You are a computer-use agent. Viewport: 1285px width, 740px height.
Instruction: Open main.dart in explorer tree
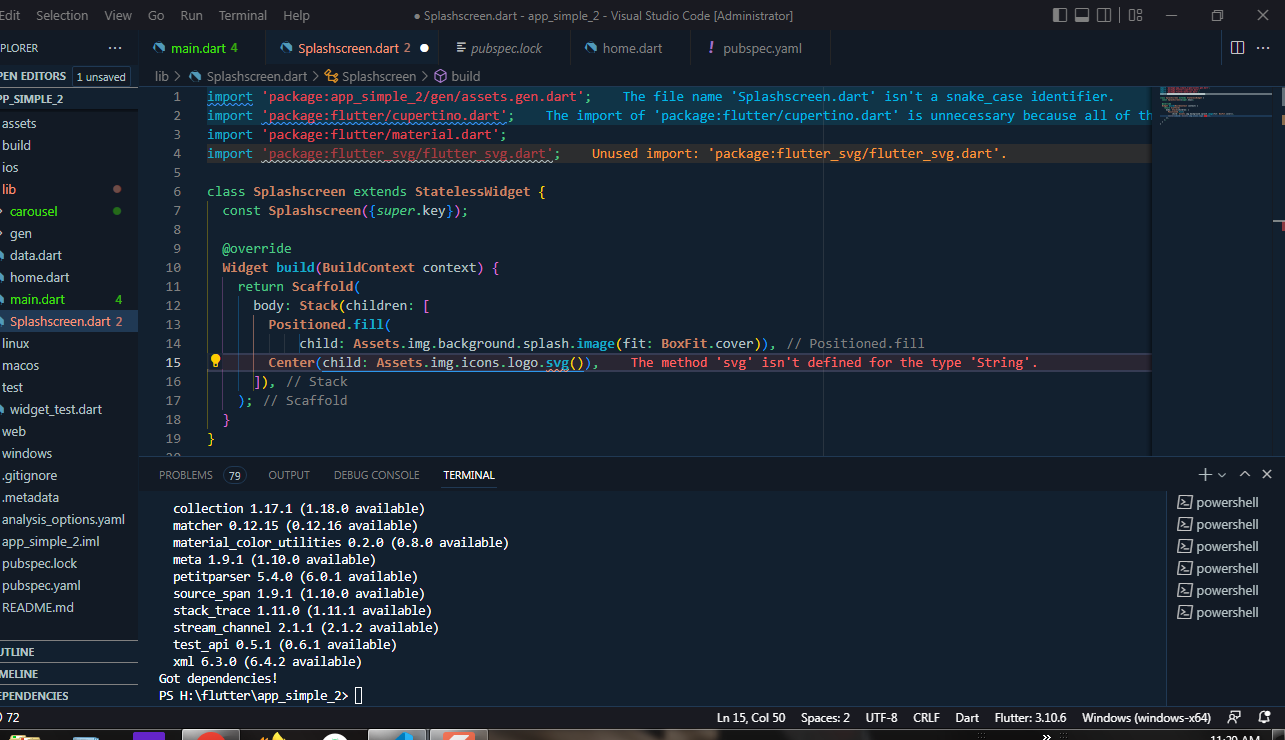(38, 299)
